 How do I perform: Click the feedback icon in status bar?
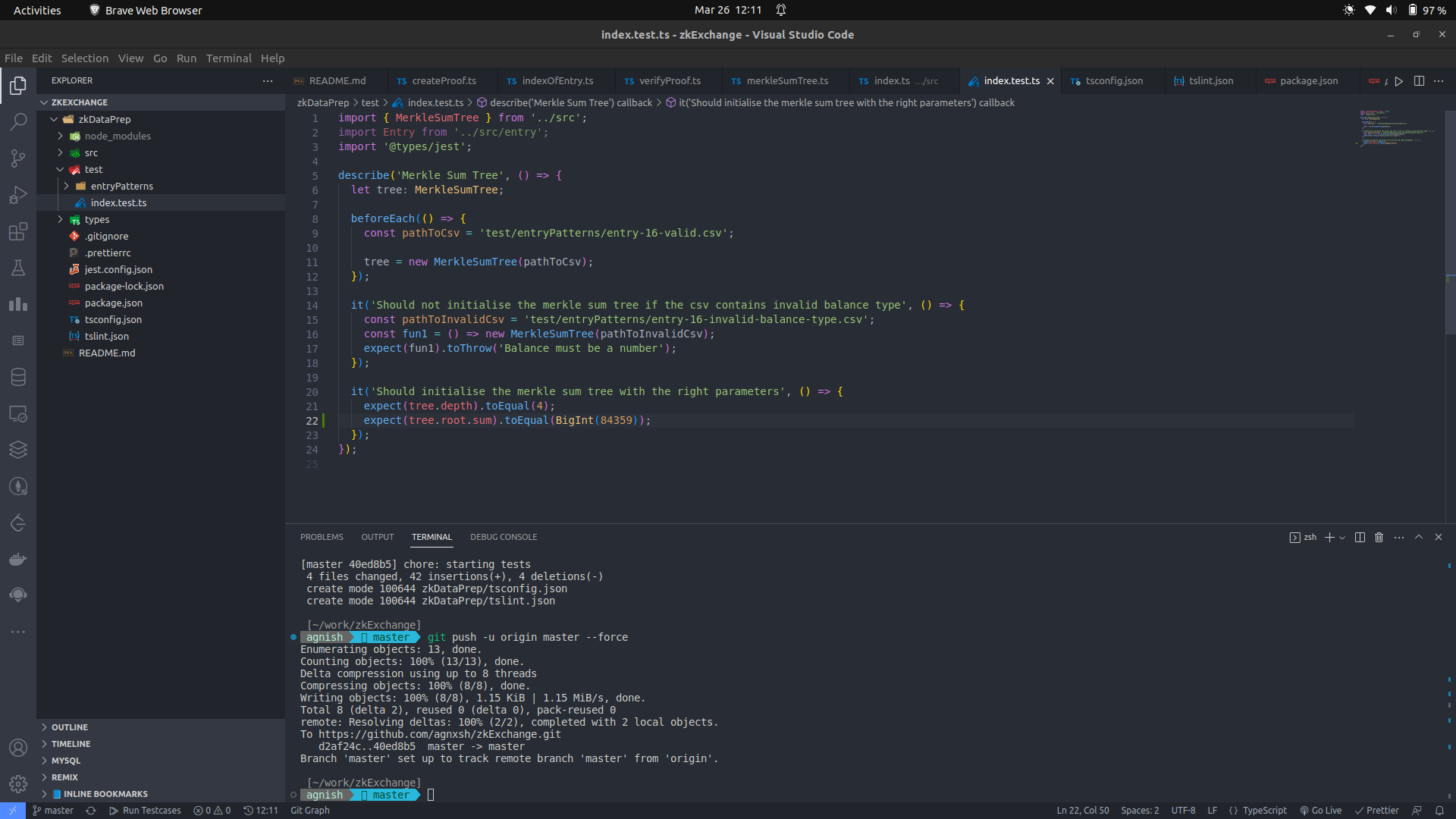tap(1417, 811)
